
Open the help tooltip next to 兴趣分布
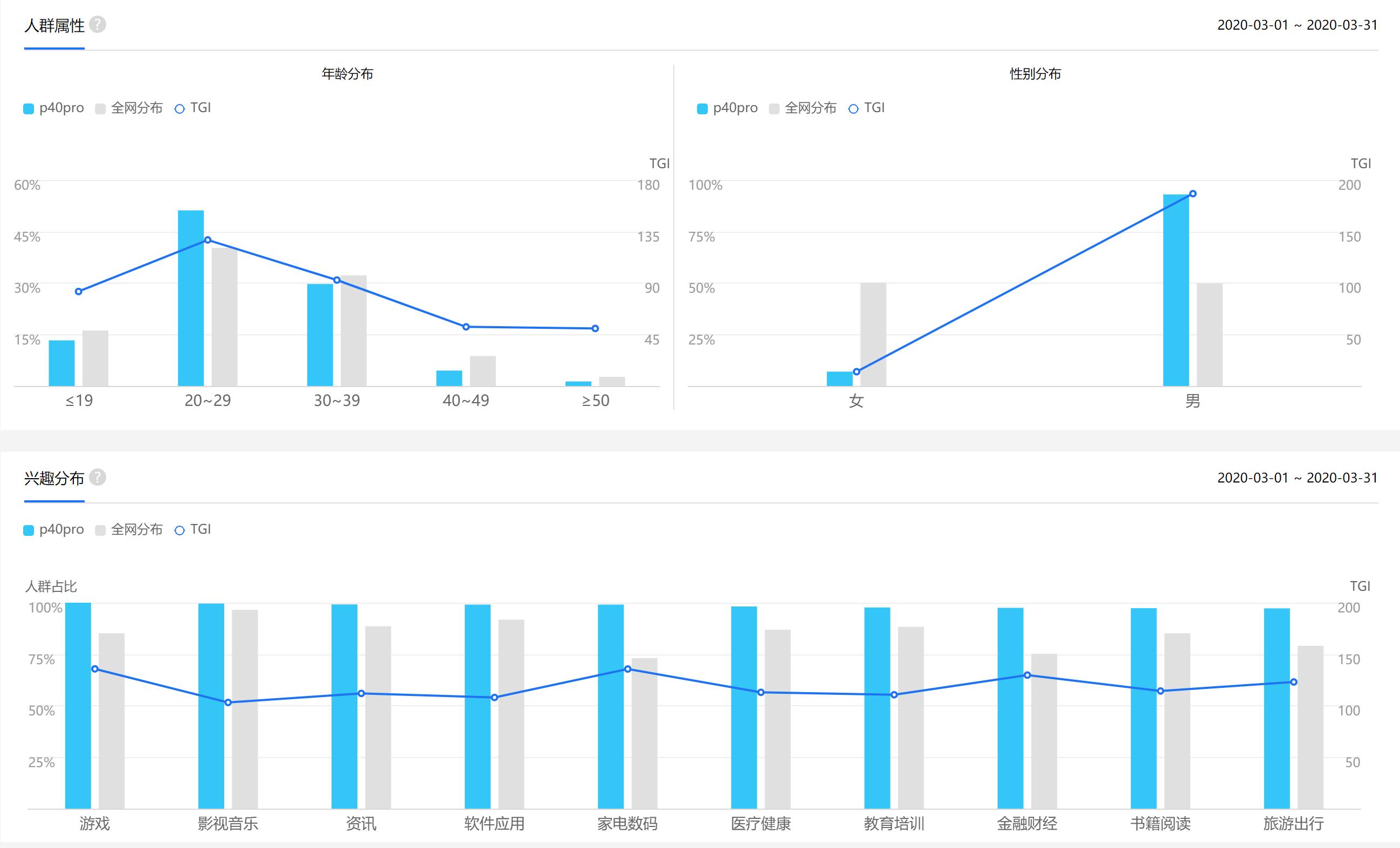(x=98, y=478)
